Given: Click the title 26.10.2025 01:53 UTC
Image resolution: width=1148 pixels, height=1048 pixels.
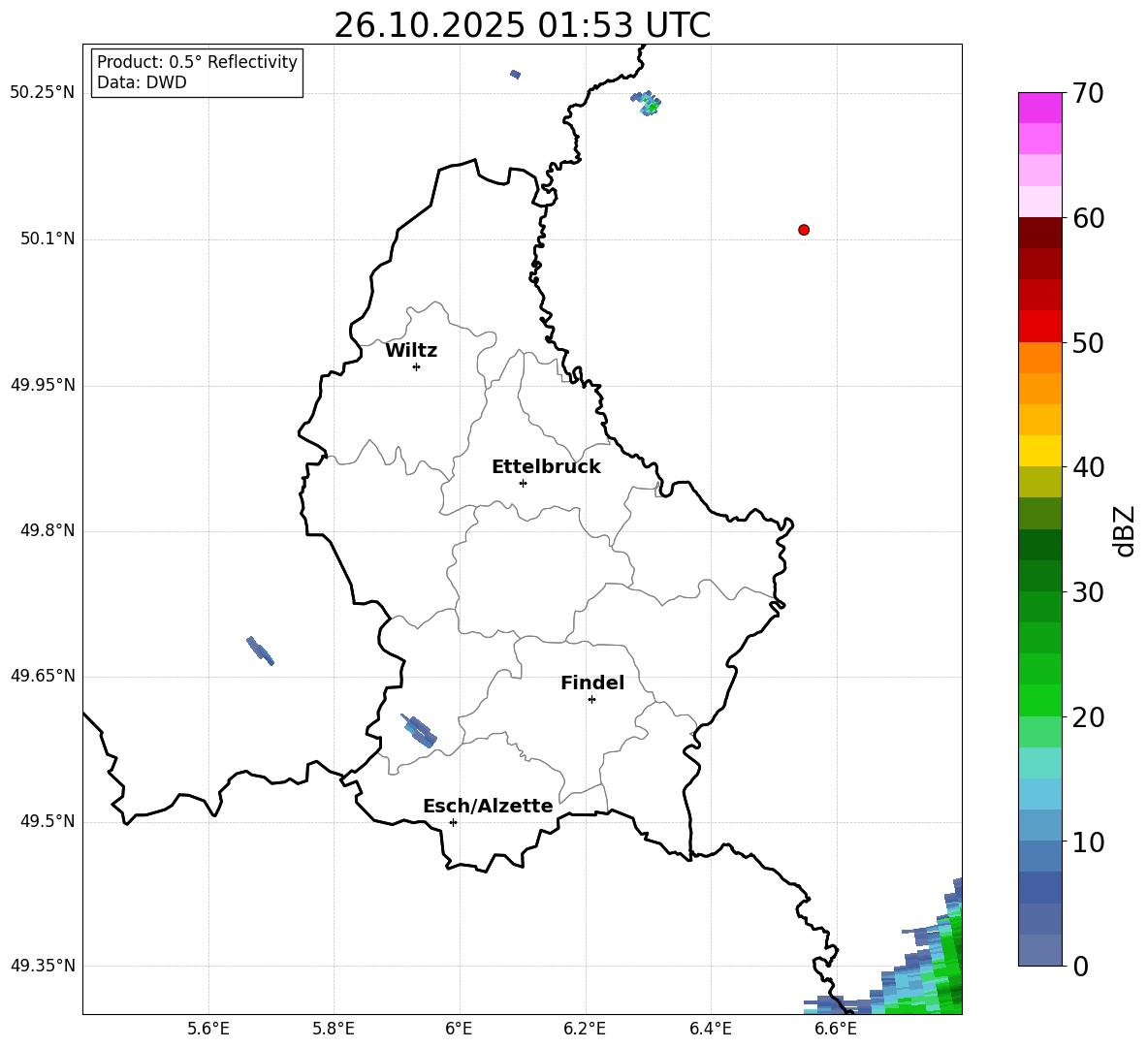Looking at the screenshot, I should pos(523,25).
